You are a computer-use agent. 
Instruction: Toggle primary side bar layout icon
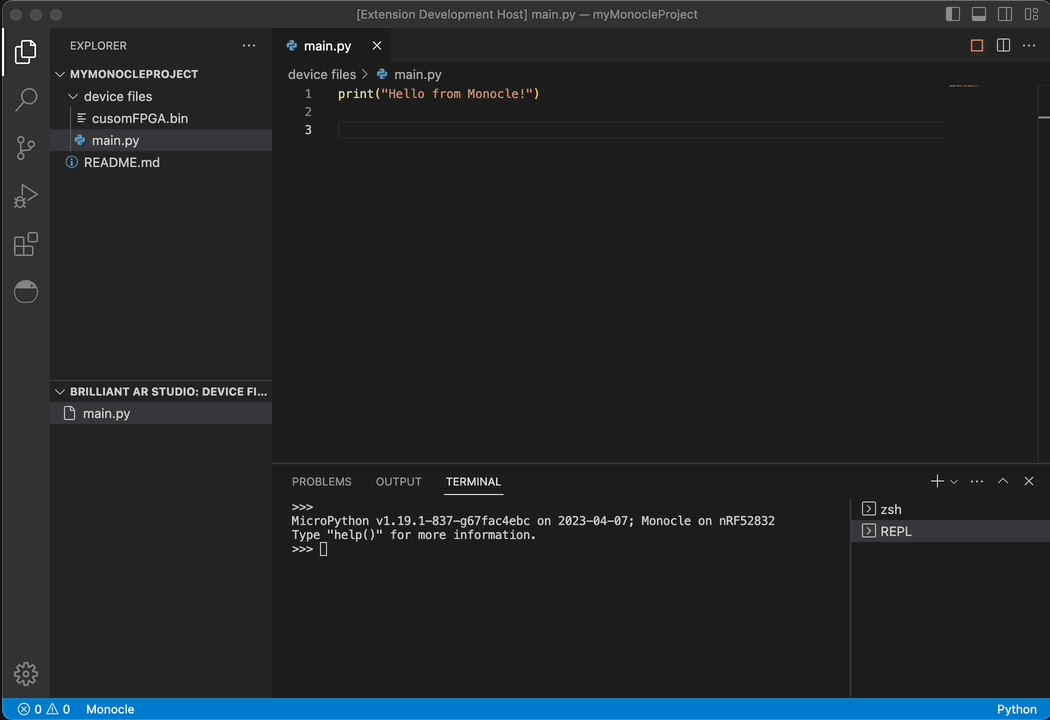953,14
